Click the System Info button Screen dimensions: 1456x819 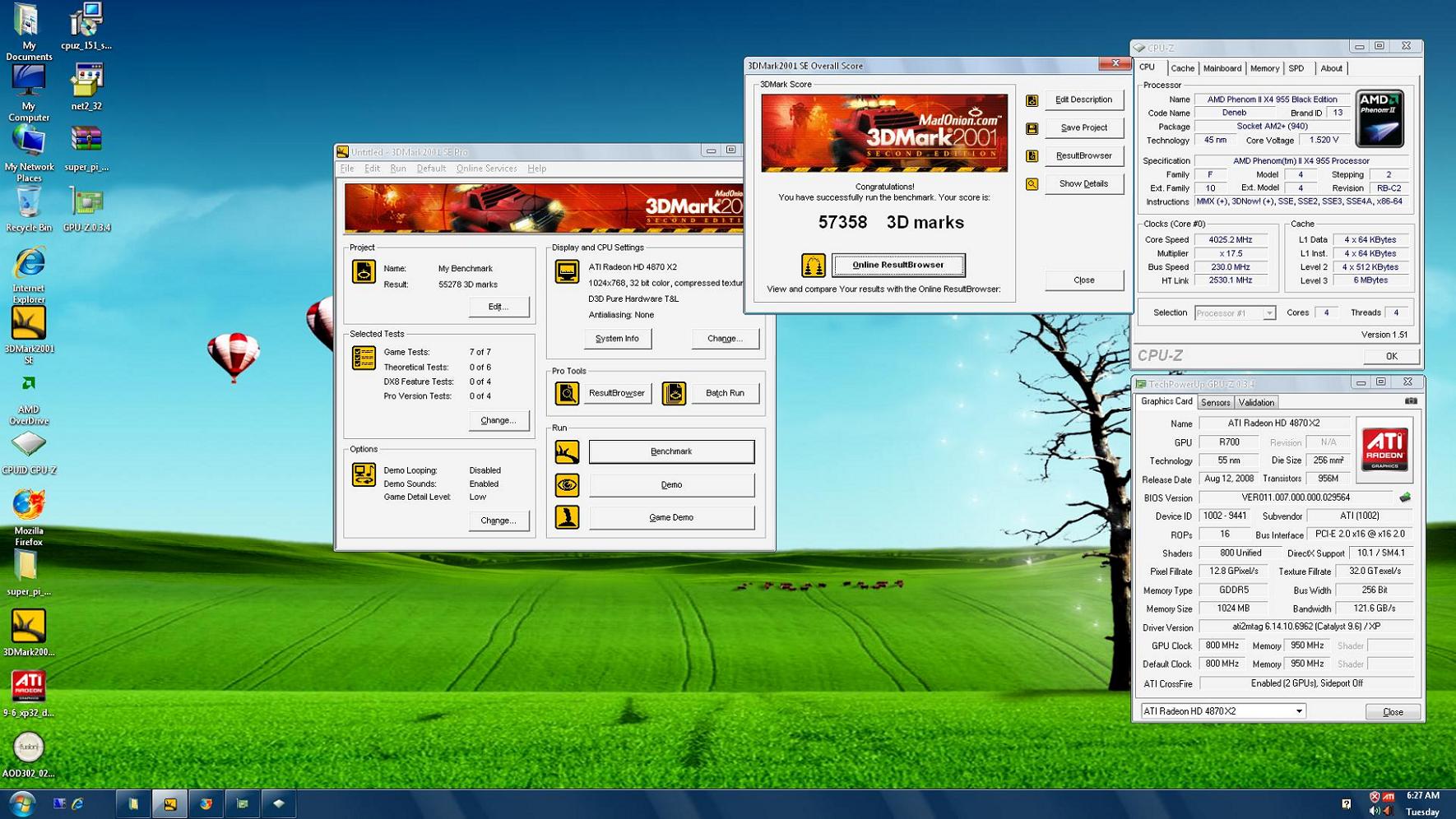coord(617,339)
